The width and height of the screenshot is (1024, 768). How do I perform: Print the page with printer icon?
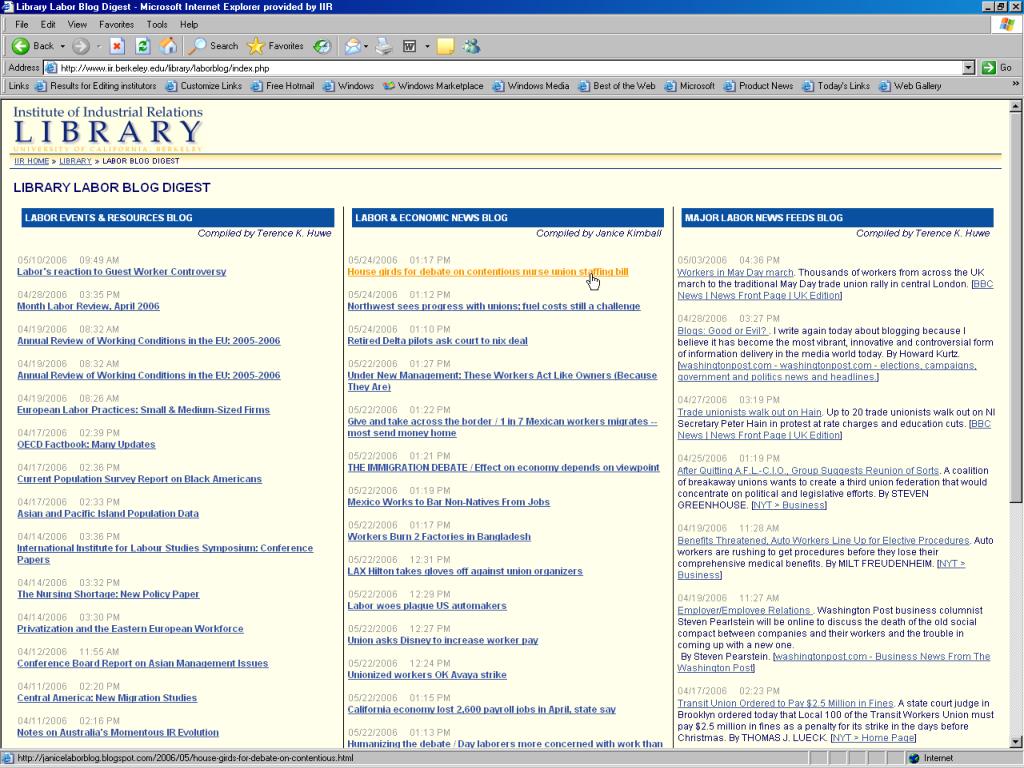(384, 46)
